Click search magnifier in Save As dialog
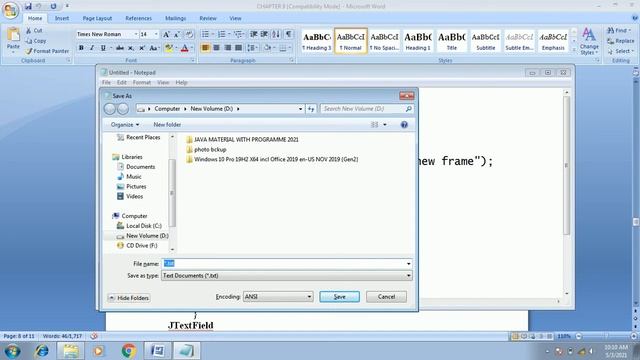The image size is (640, 360). [x=409, y=109]
